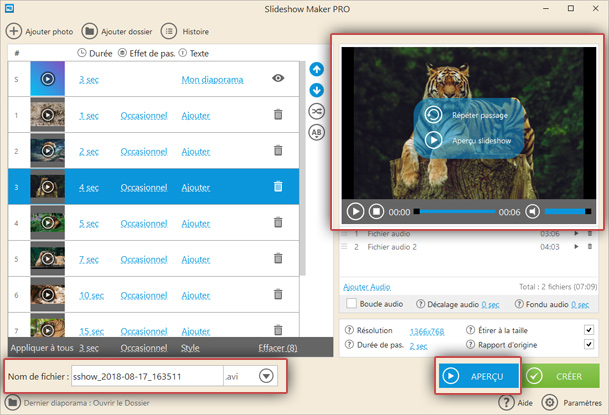Click the Nom de fichier input field
The height and width of the screenshot is (415, 609).
click(147, 376)
